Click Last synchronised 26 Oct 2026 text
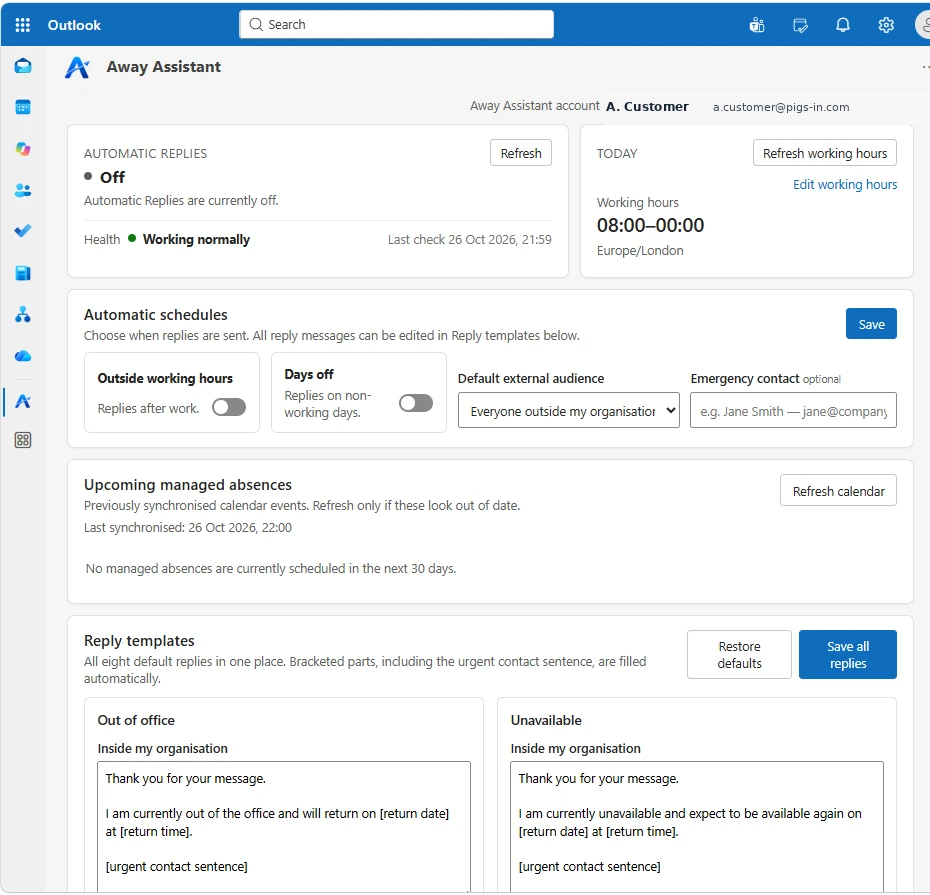Screen dimensions: 930x895 (187, 527)
